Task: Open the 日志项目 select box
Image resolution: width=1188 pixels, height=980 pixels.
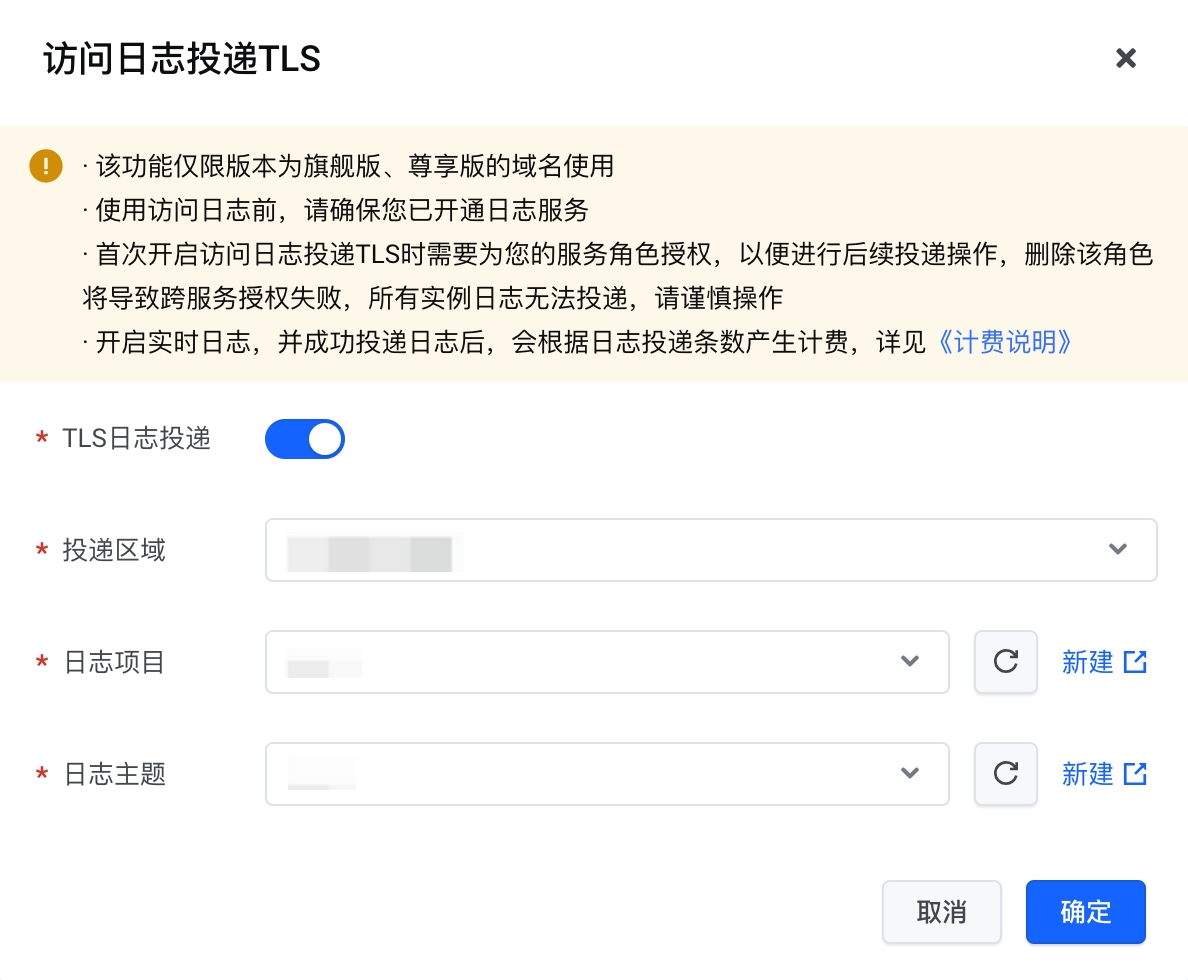Action: 607,662
